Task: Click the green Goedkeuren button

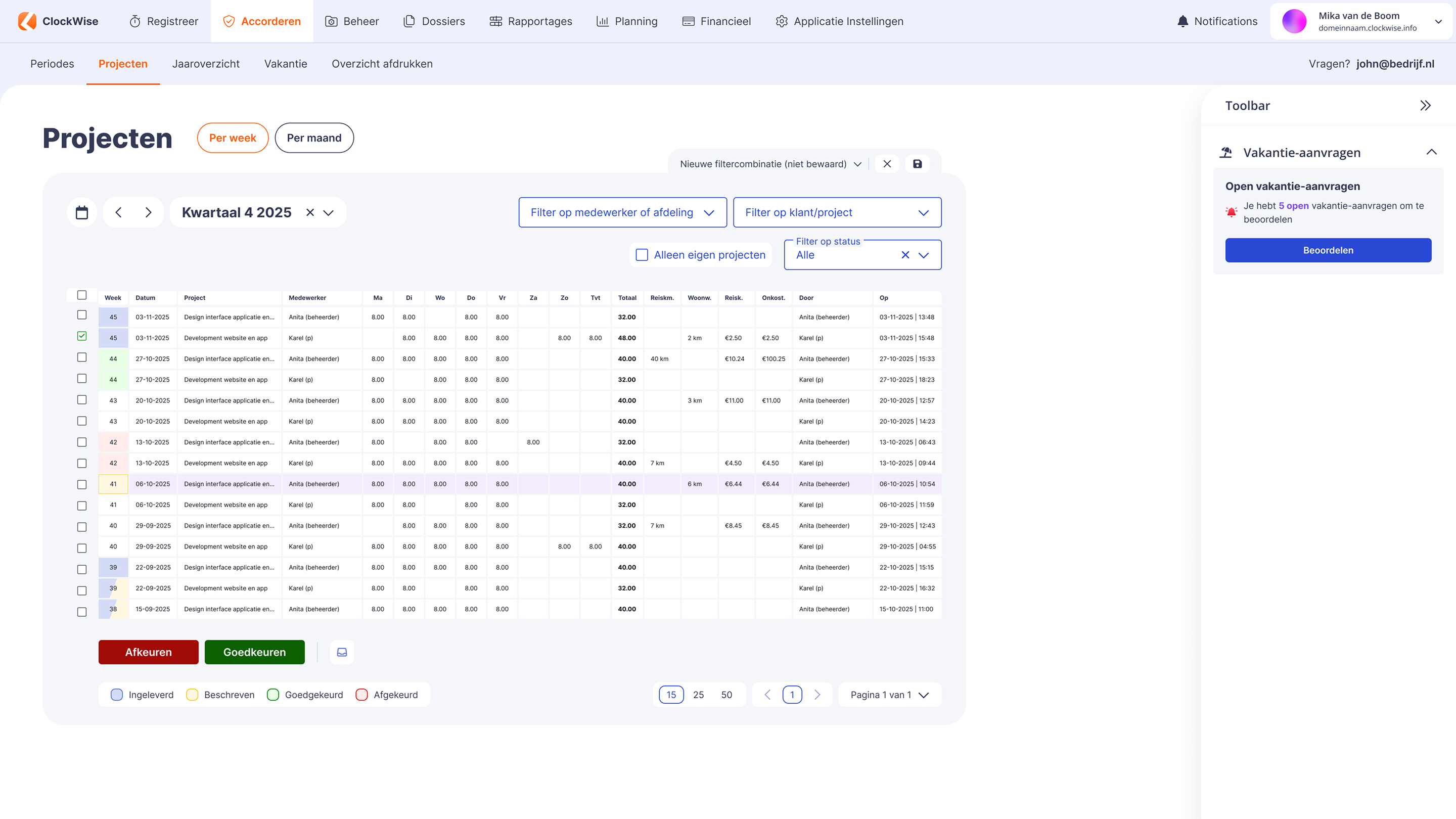Action: click(254, 652)
